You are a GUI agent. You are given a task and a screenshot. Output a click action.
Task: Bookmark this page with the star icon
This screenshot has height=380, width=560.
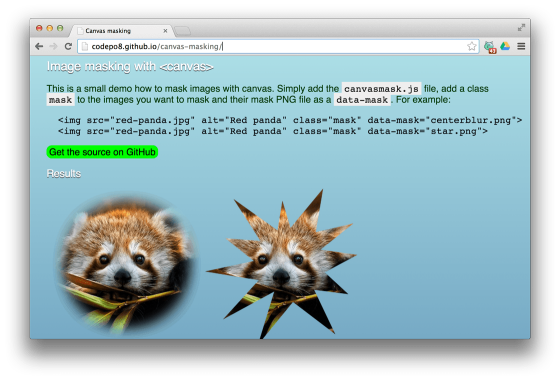pos(471,46)
